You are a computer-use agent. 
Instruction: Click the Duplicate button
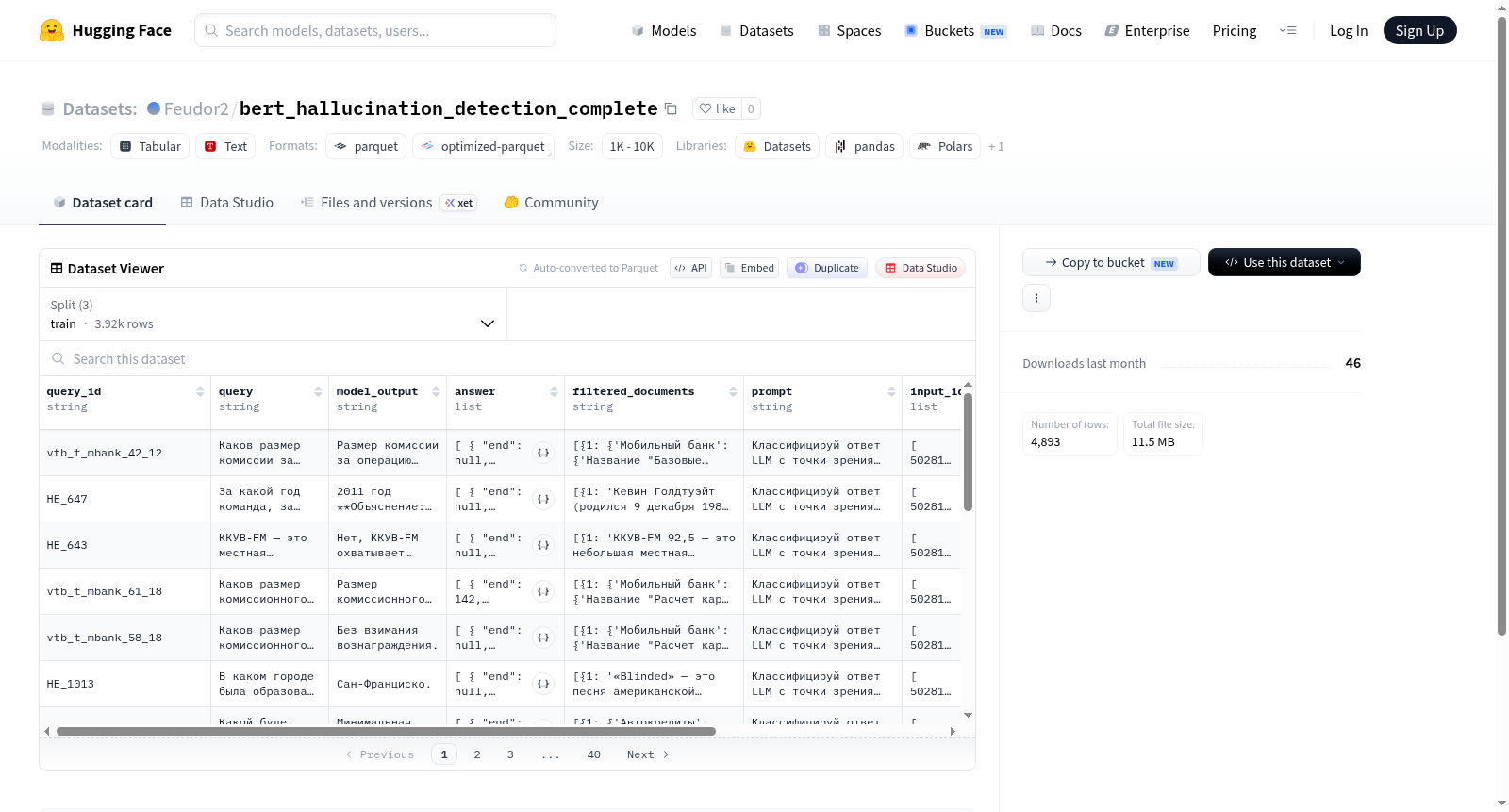point(826,268)
